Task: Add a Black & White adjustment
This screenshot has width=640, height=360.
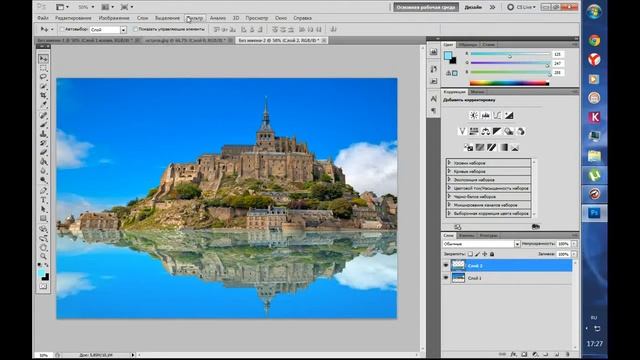Action: [497, 131]
